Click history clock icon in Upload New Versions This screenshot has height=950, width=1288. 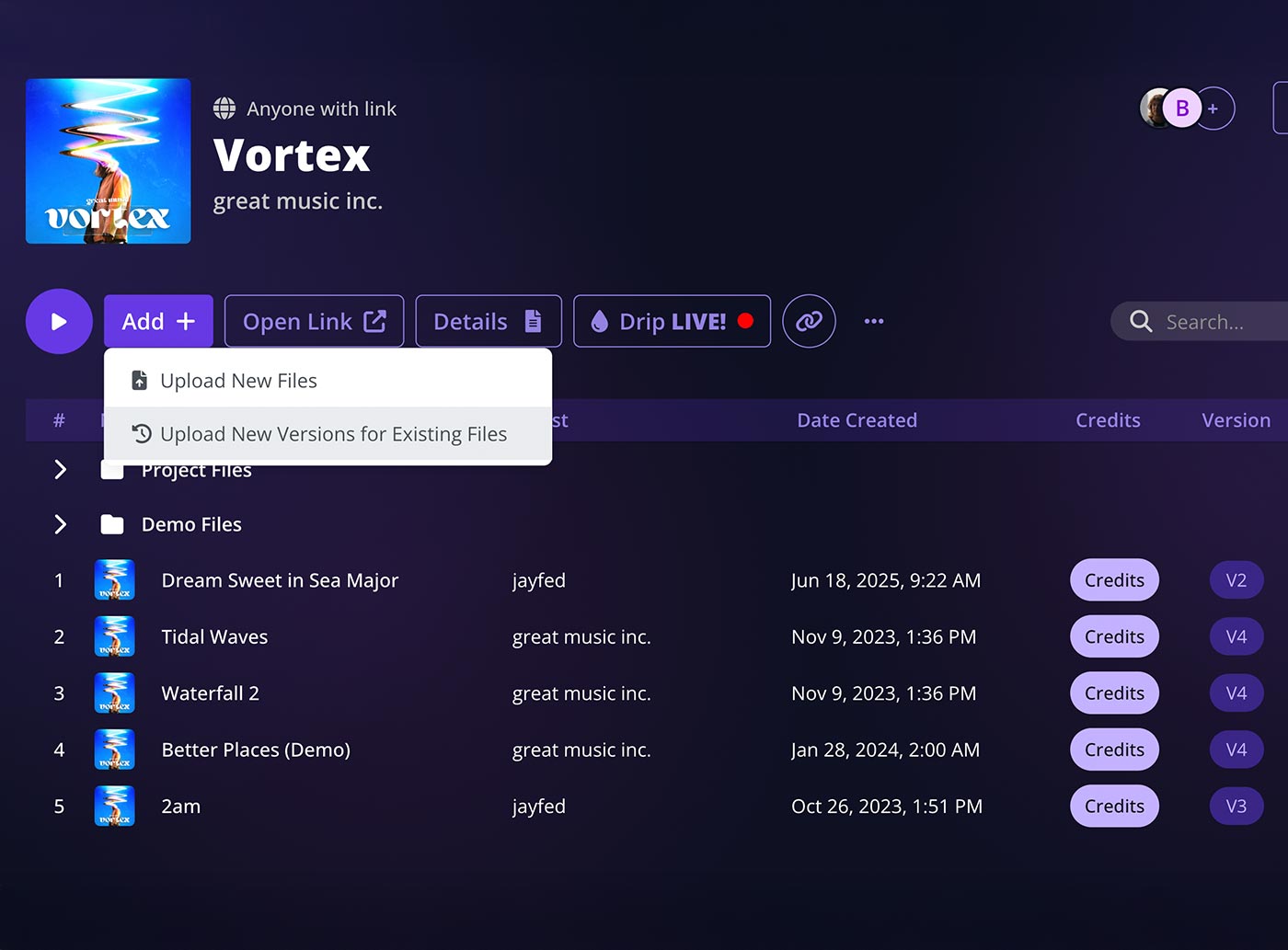coord(141,433)
